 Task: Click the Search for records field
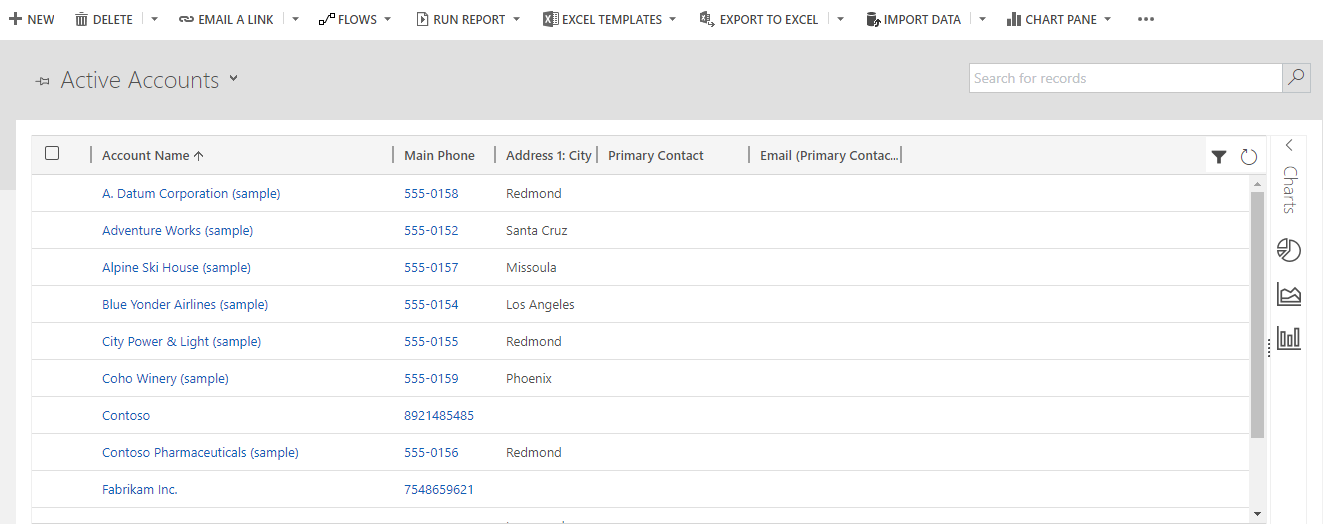click(1126, 78)
